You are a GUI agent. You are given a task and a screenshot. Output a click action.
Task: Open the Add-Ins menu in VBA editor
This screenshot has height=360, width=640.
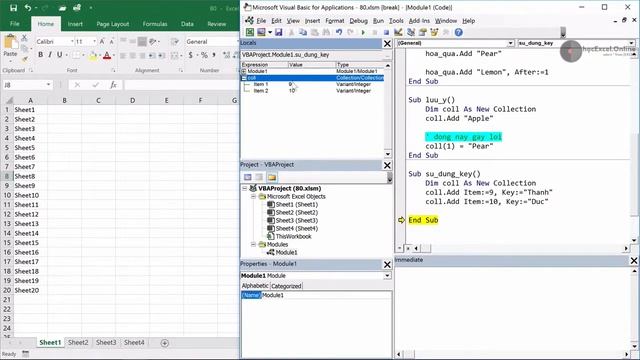coord(419,20)
